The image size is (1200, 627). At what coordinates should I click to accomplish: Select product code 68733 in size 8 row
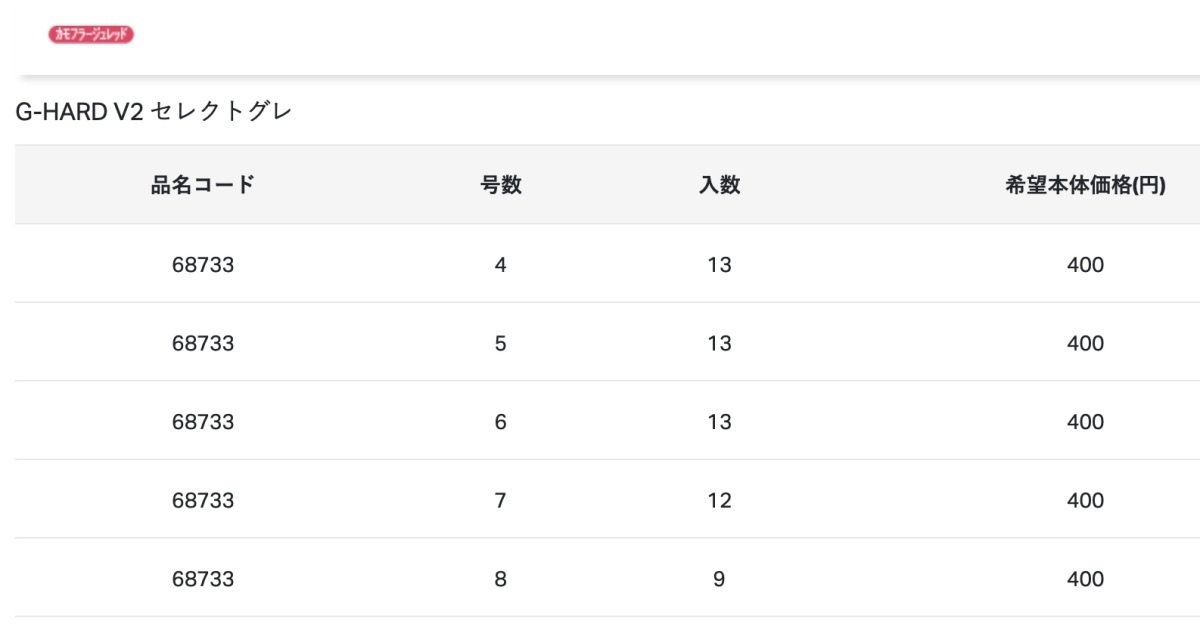pos(203,580)
